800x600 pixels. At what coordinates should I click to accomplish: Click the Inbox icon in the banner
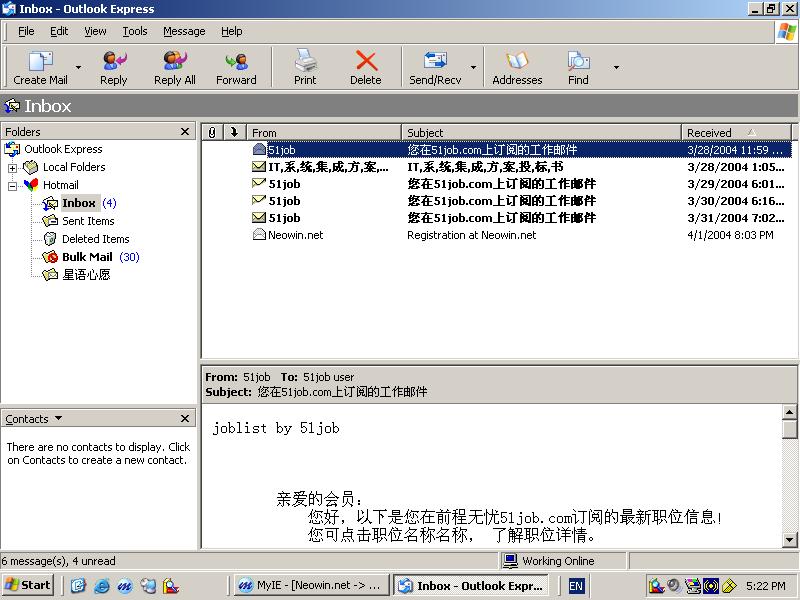12,106
